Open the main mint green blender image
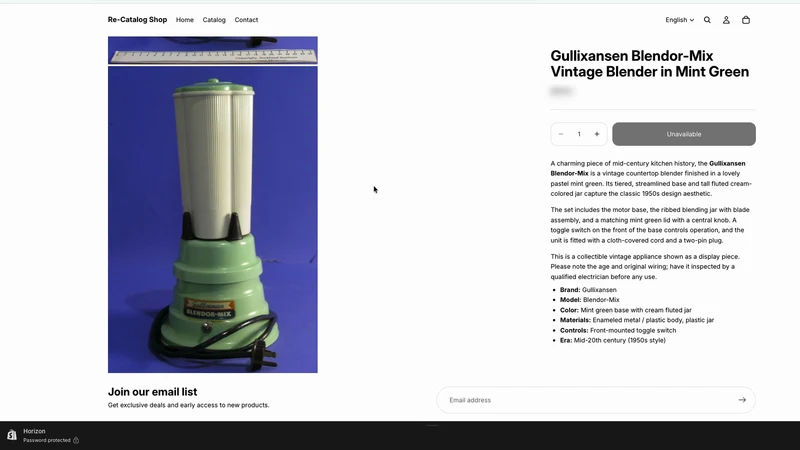The image size is (800, 450). [x=213, y=219]
